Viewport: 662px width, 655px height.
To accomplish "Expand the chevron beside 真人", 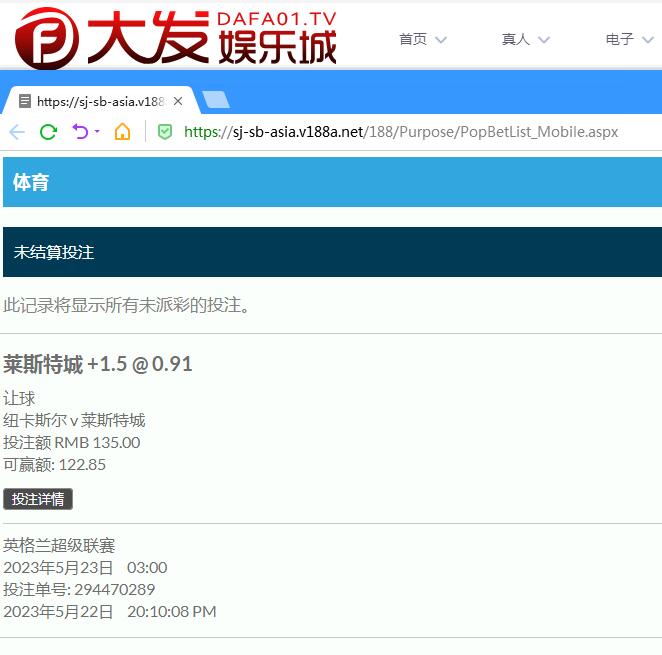I will coord(544,40).
